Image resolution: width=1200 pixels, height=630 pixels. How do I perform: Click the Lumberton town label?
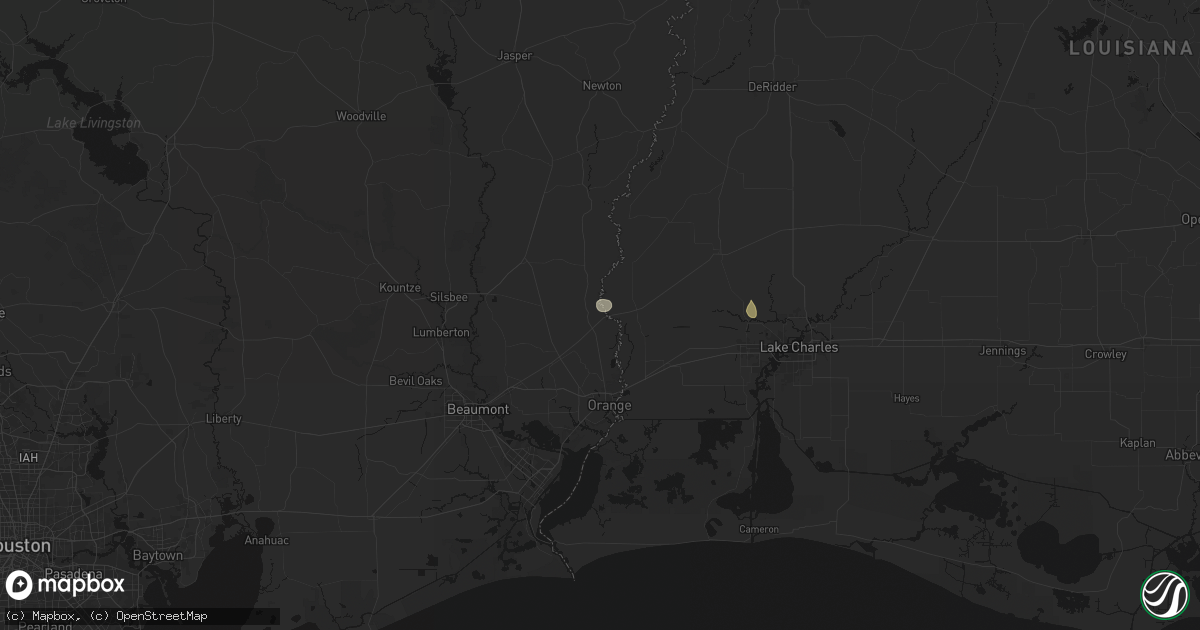pyautogui.click(x=441, y=332)
